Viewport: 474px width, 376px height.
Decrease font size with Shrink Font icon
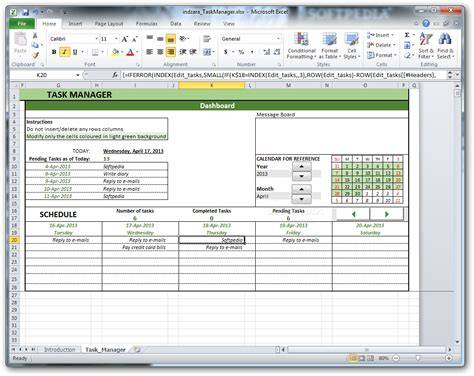pos(135,39)
